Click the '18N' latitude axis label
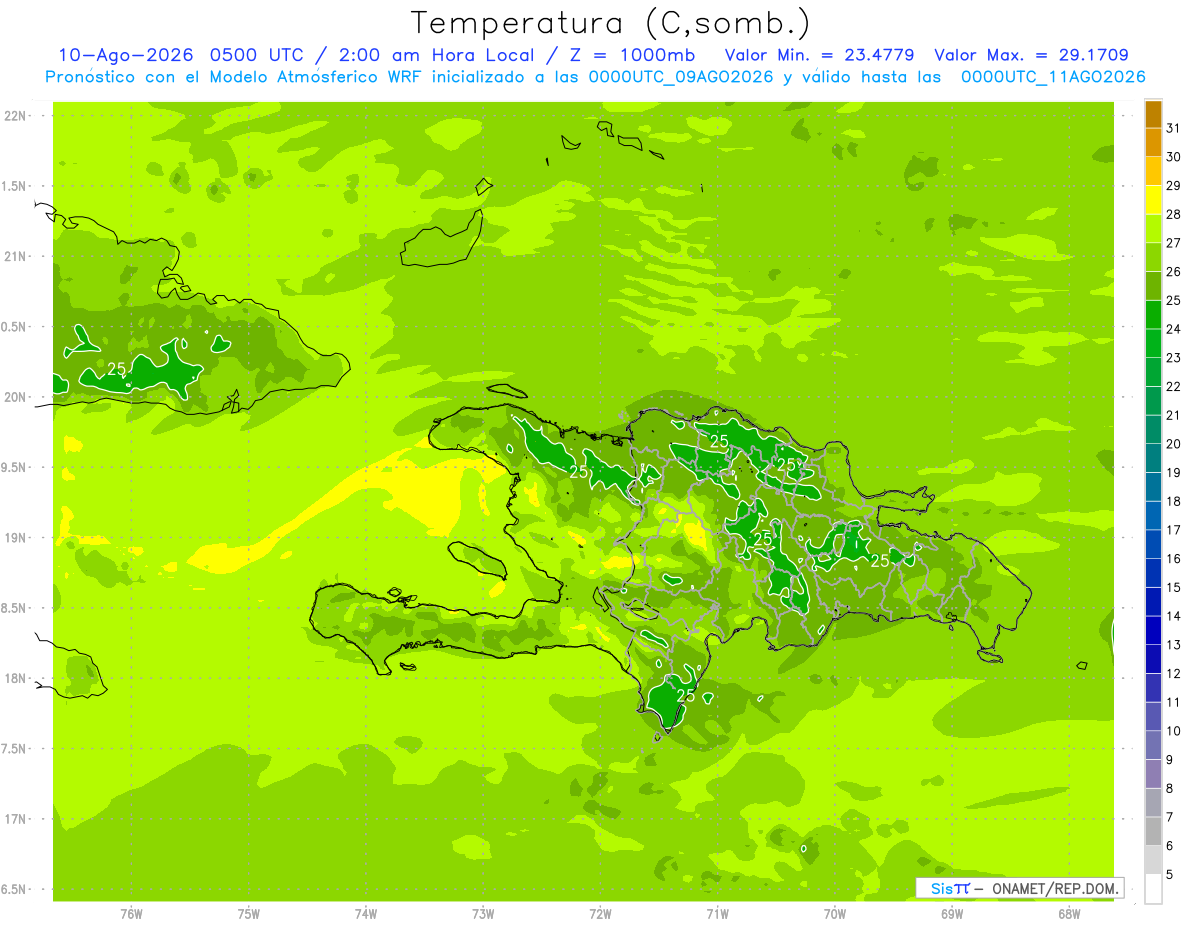This screenshot has width=1200, height=927. click(x=17, y=678)
